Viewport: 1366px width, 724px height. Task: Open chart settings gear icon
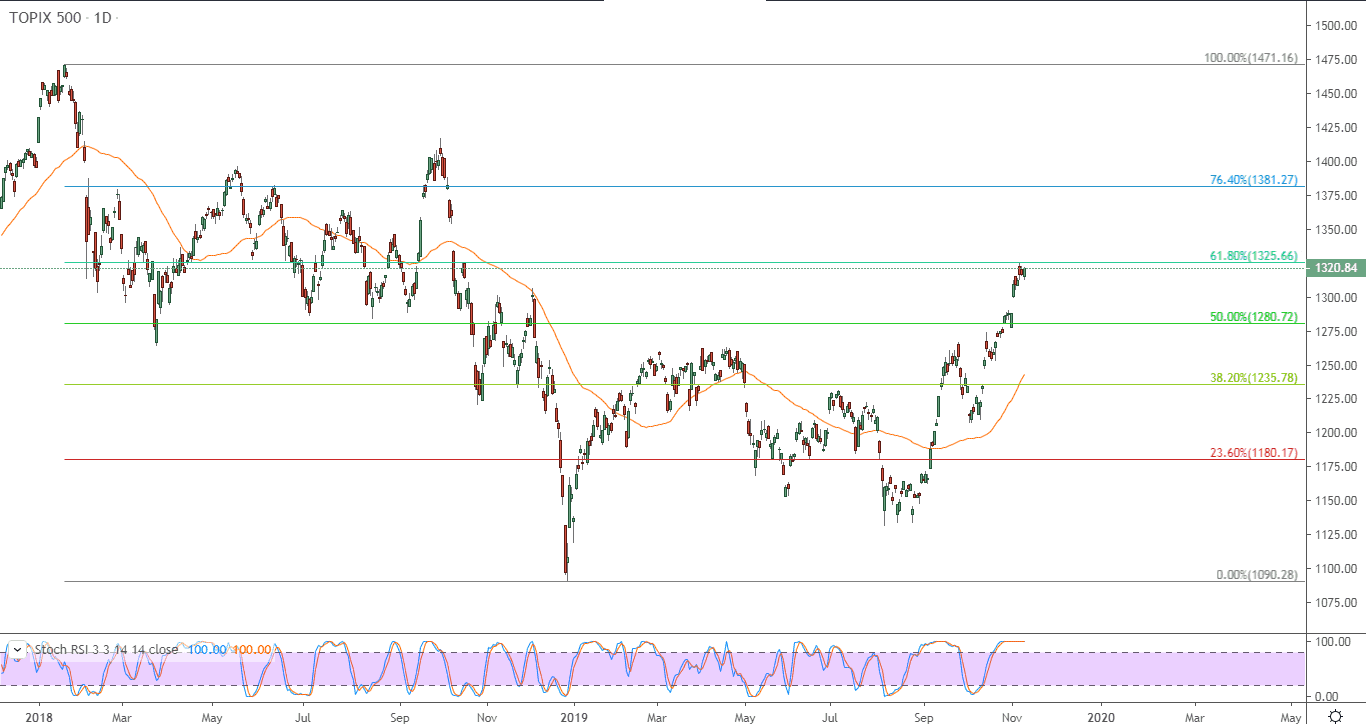(1336, 716)
